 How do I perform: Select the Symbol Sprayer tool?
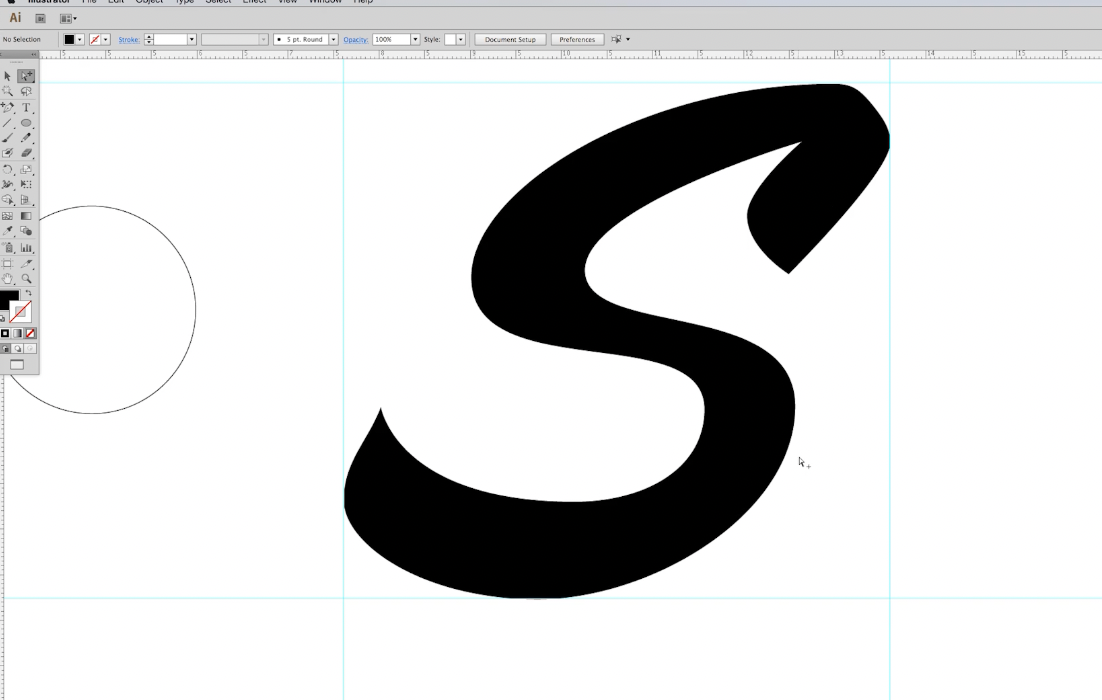click(x=8, y=248)
